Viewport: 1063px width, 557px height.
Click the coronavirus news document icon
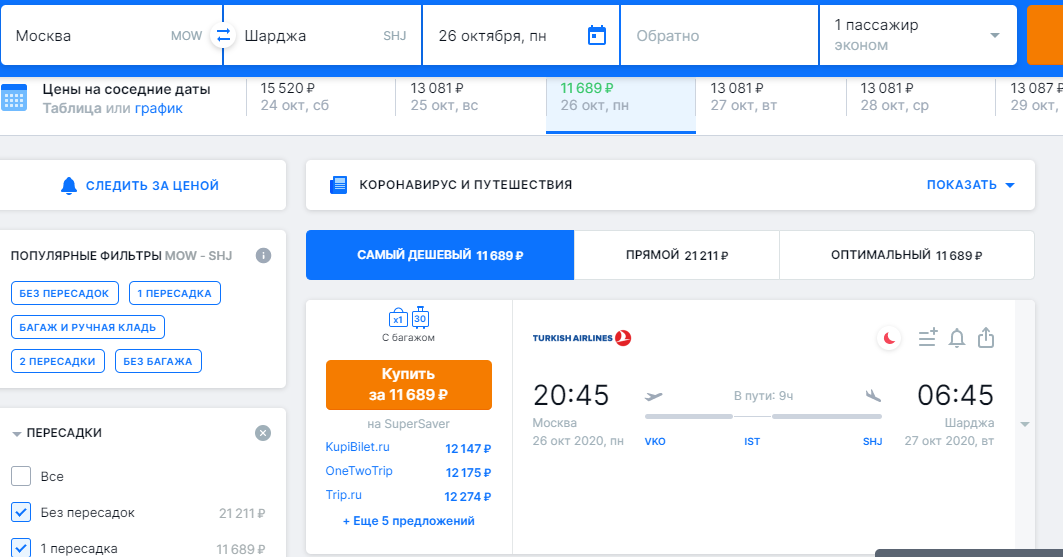338,185
